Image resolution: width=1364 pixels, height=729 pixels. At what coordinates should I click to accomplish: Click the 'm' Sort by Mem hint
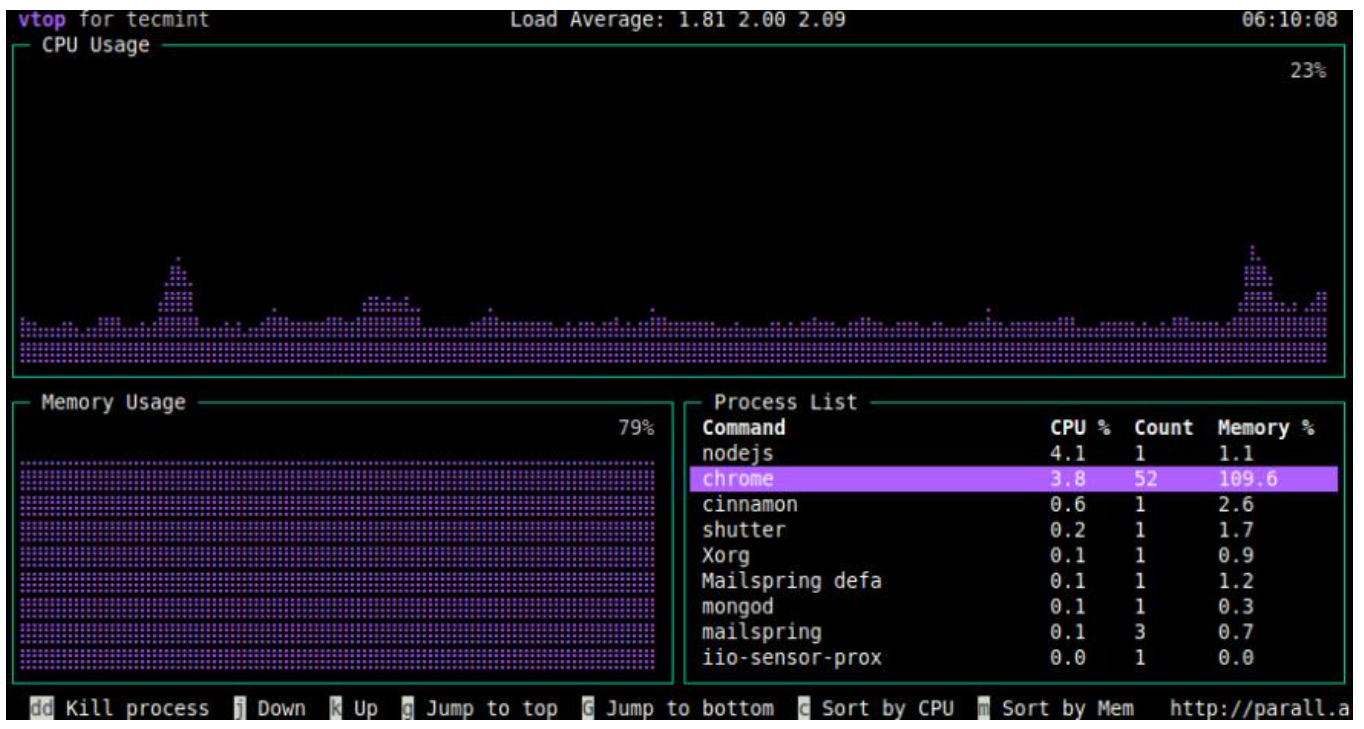[1056, 709]
